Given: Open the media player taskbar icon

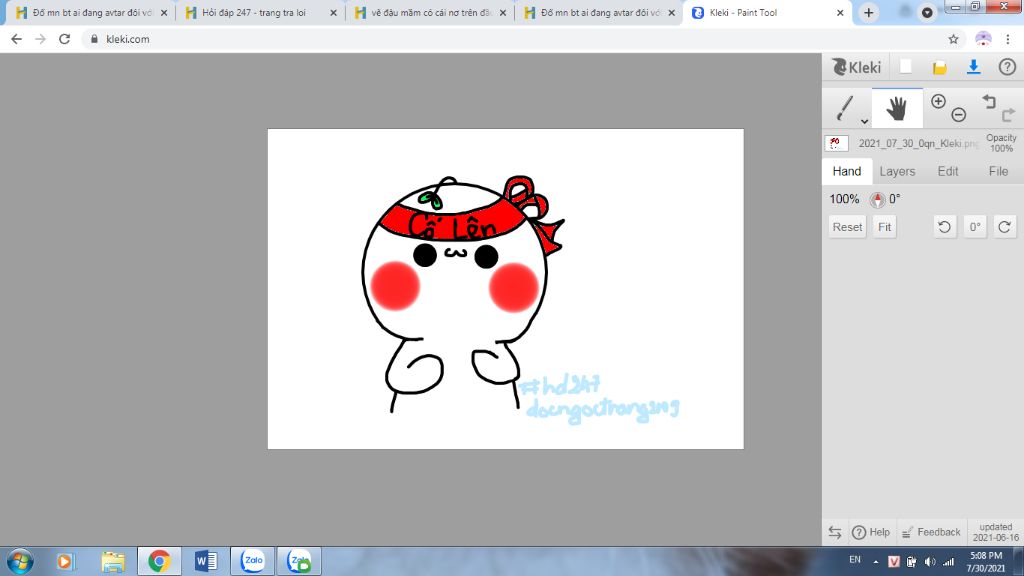Looking at the screenshot, I should (x=65, y=562).
